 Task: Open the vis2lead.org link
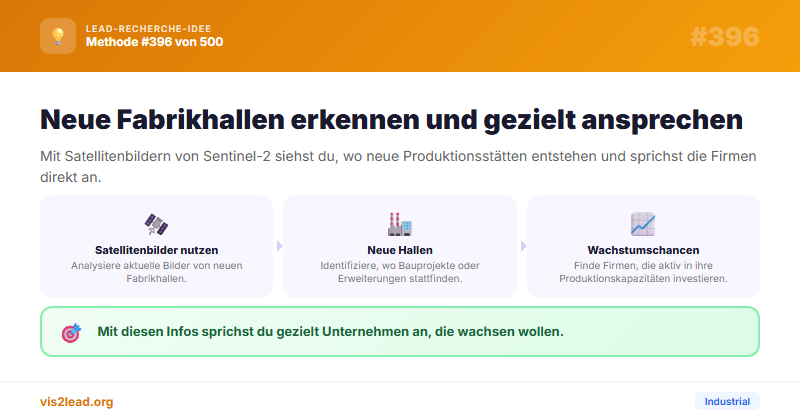77,402
